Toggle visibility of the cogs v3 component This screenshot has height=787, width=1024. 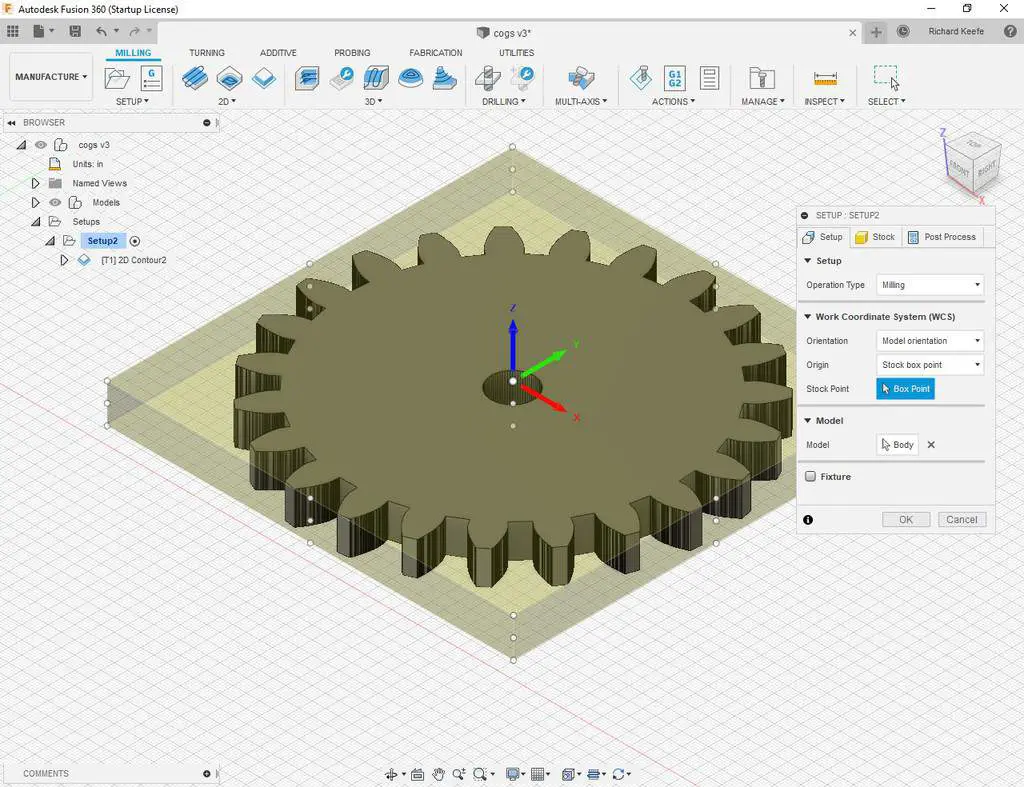tap(40, 144)
